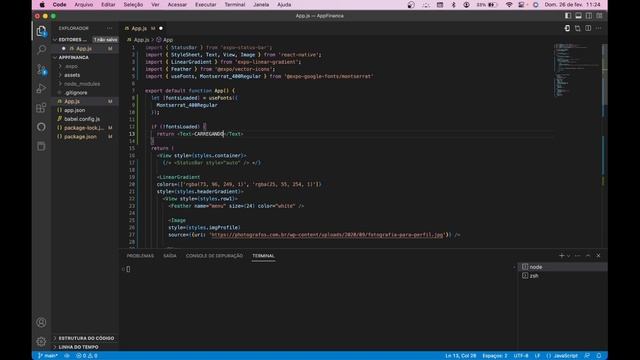Screen dimensions: 640x360
Task: Open .gitignore in the file tree
Action: pos(85,93)
